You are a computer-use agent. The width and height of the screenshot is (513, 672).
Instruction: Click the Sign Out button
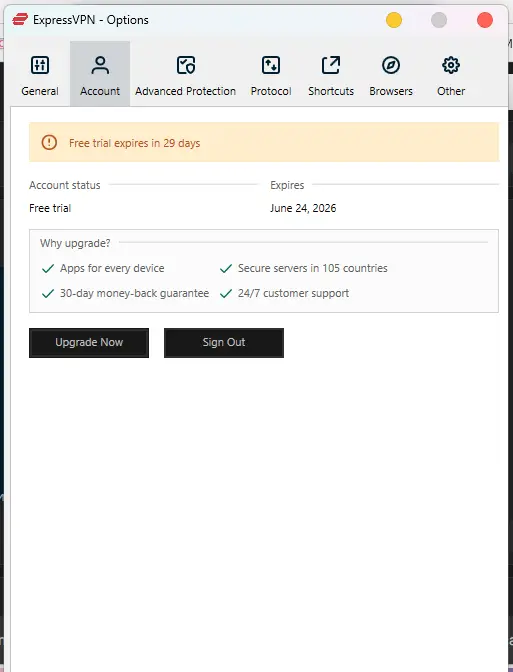[224, 343]
